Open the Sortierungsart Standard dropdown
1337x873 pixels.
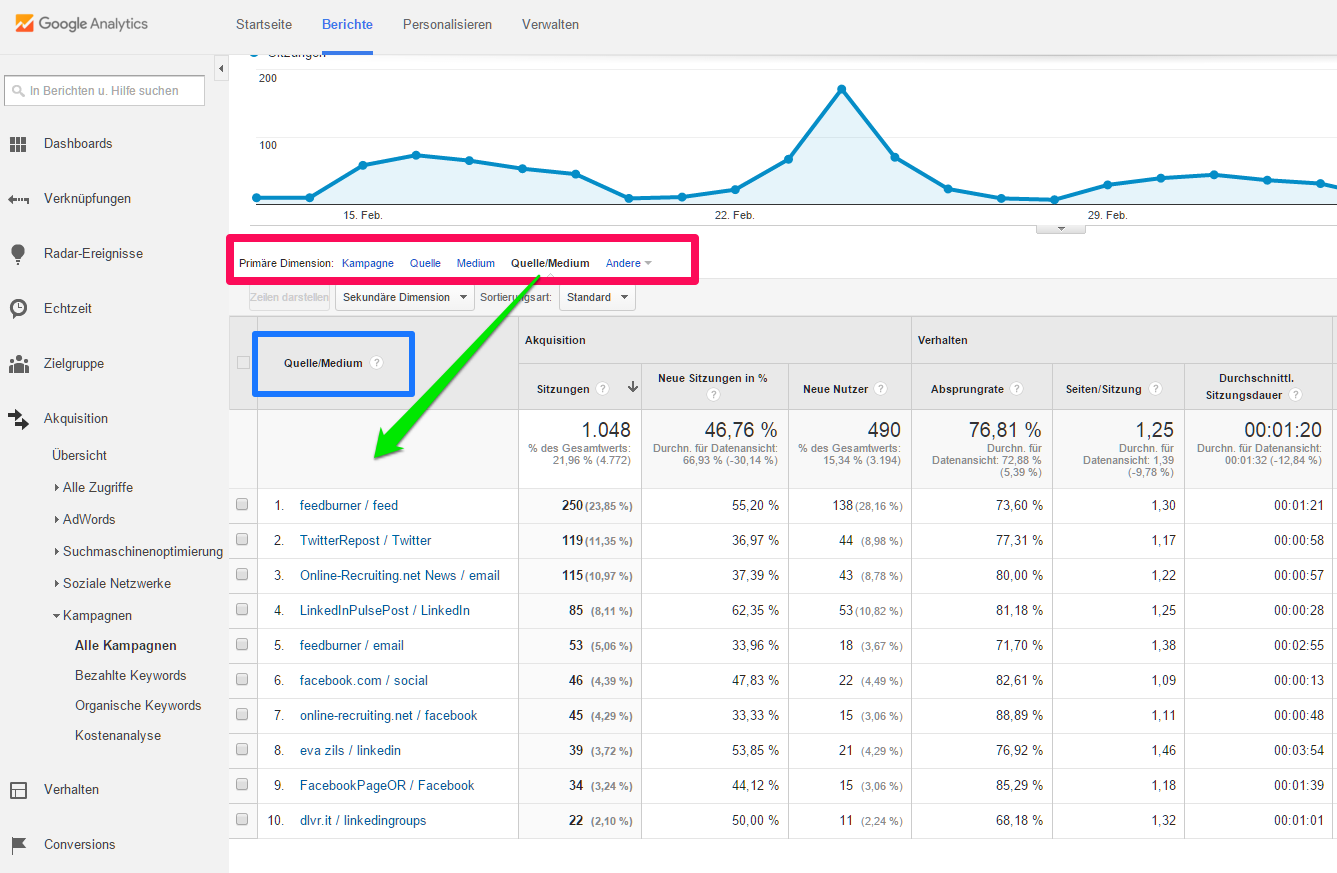pyautogui.click(x=597, y=297)
